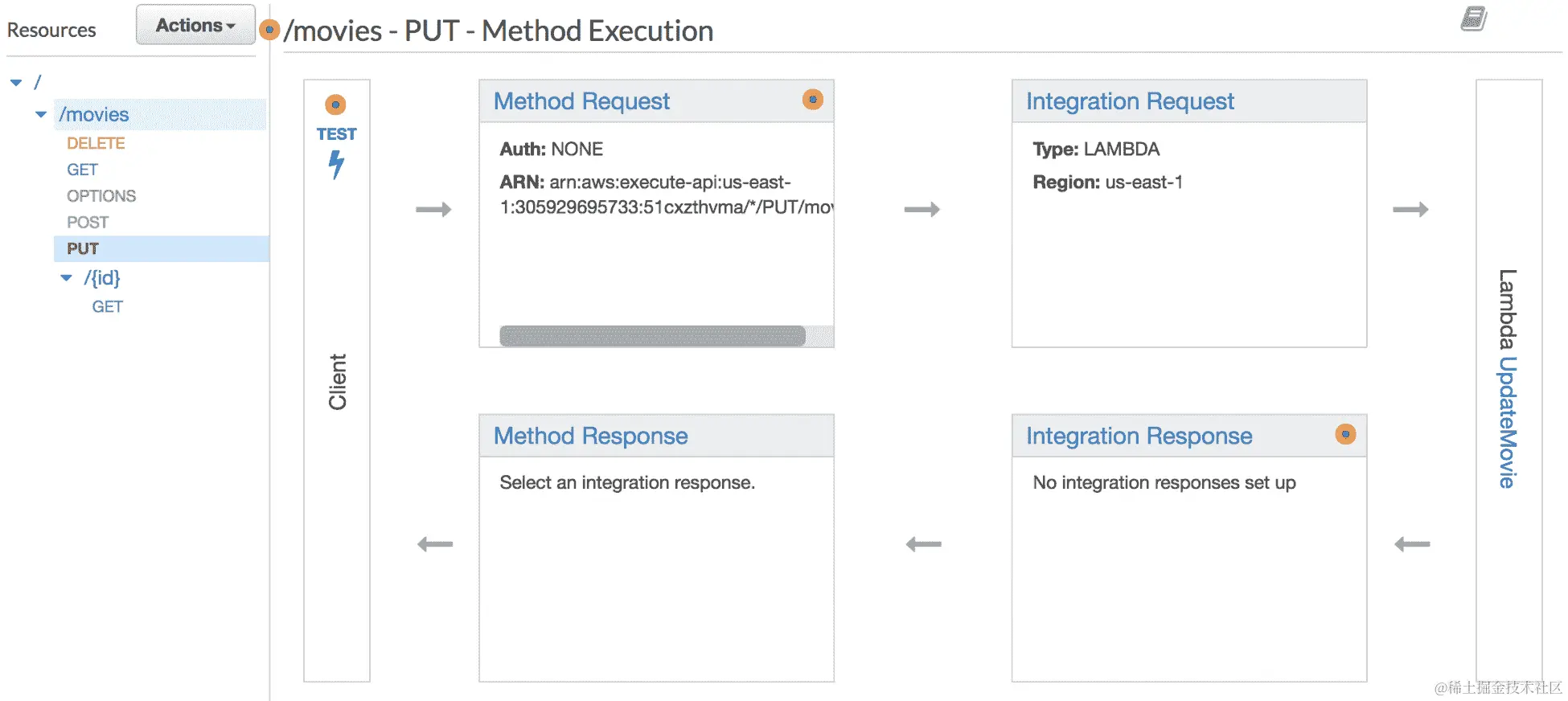Click orange dot above TEST label
1568x701 pixels.
pyautogui.click(x=335, y=105)
